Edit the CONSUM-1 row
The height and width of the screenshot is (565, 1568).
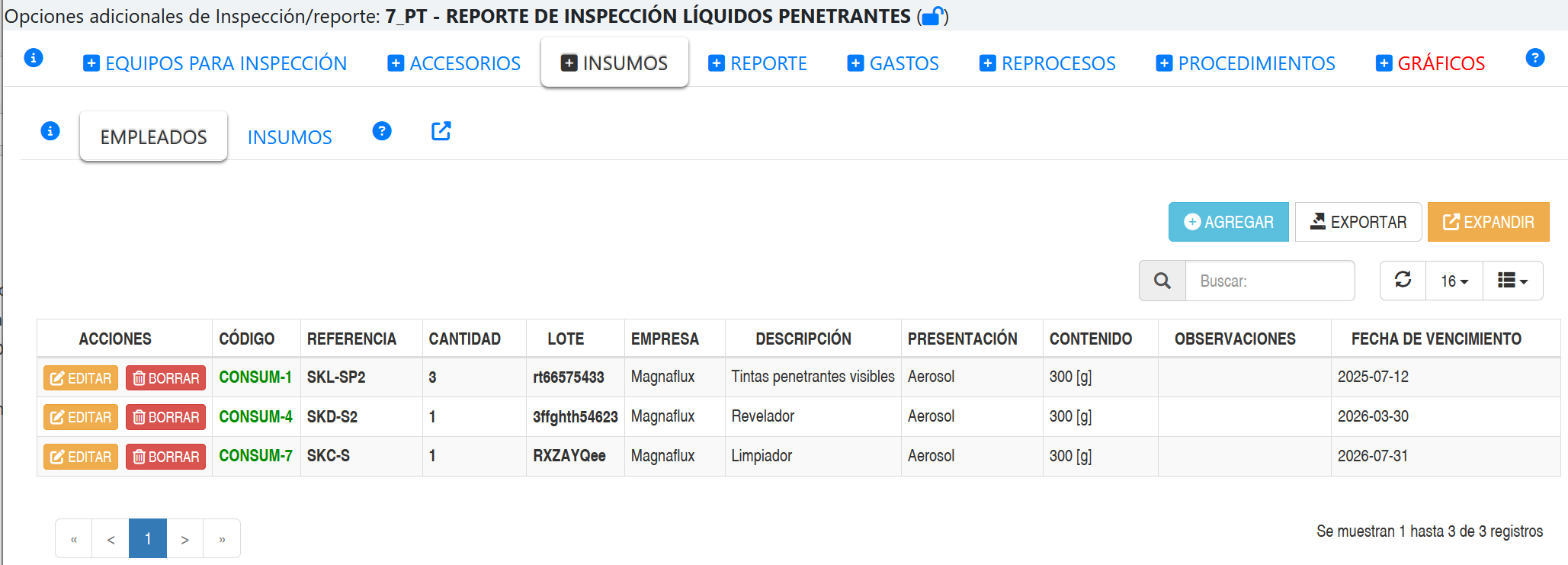(81, 378)
